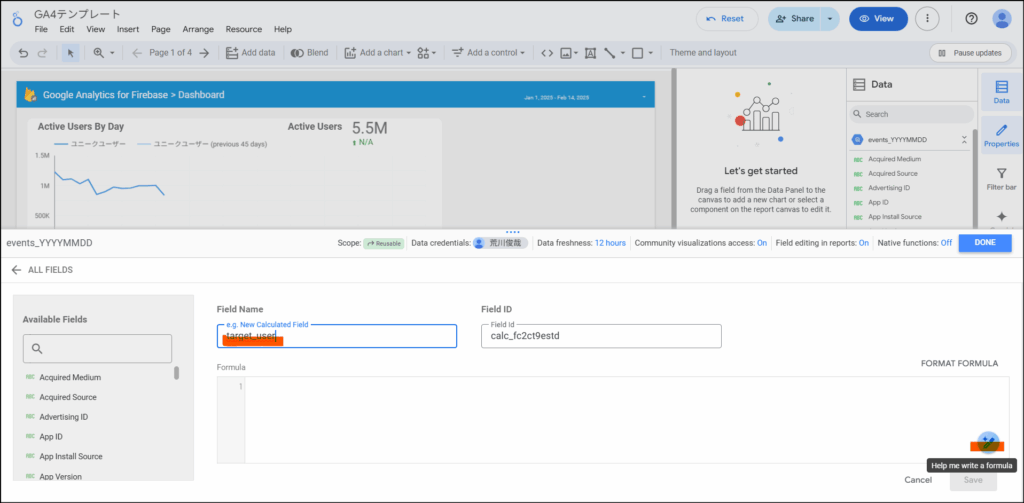The width and height of the screenshot is (1024, 503).
Task: Toggle Community visualizations access On
Action: (x=761, y=243)
